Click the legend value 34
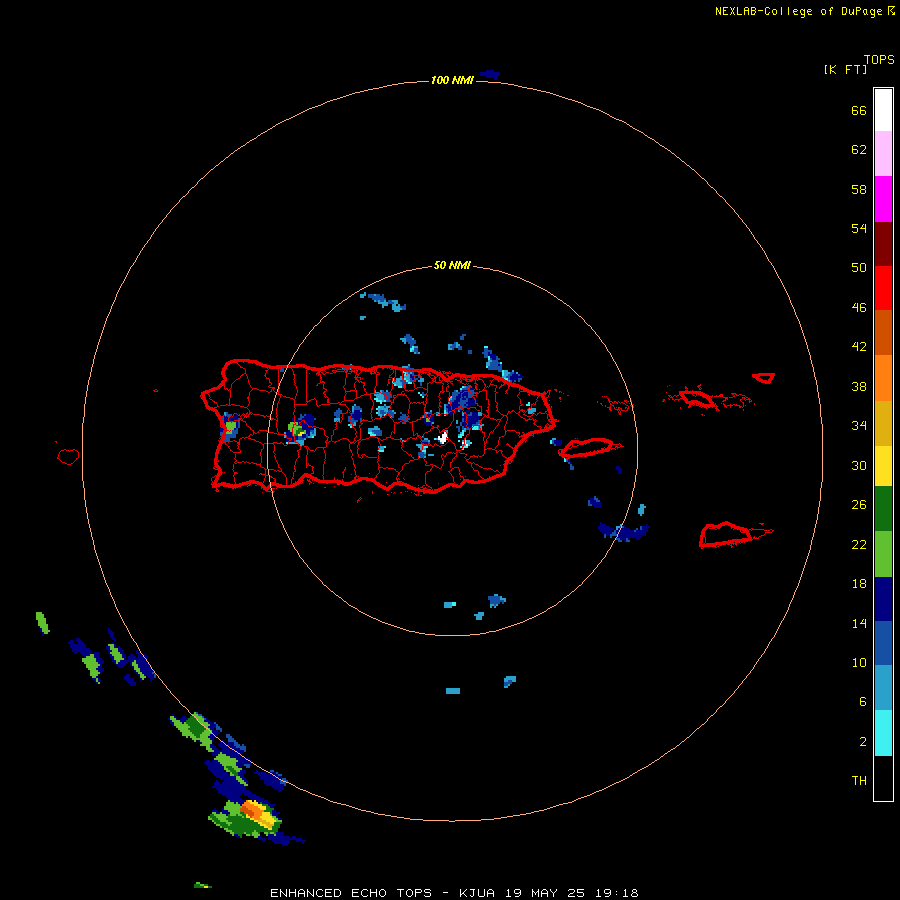Viewport: 900px width, 900px height. (859, 425)
